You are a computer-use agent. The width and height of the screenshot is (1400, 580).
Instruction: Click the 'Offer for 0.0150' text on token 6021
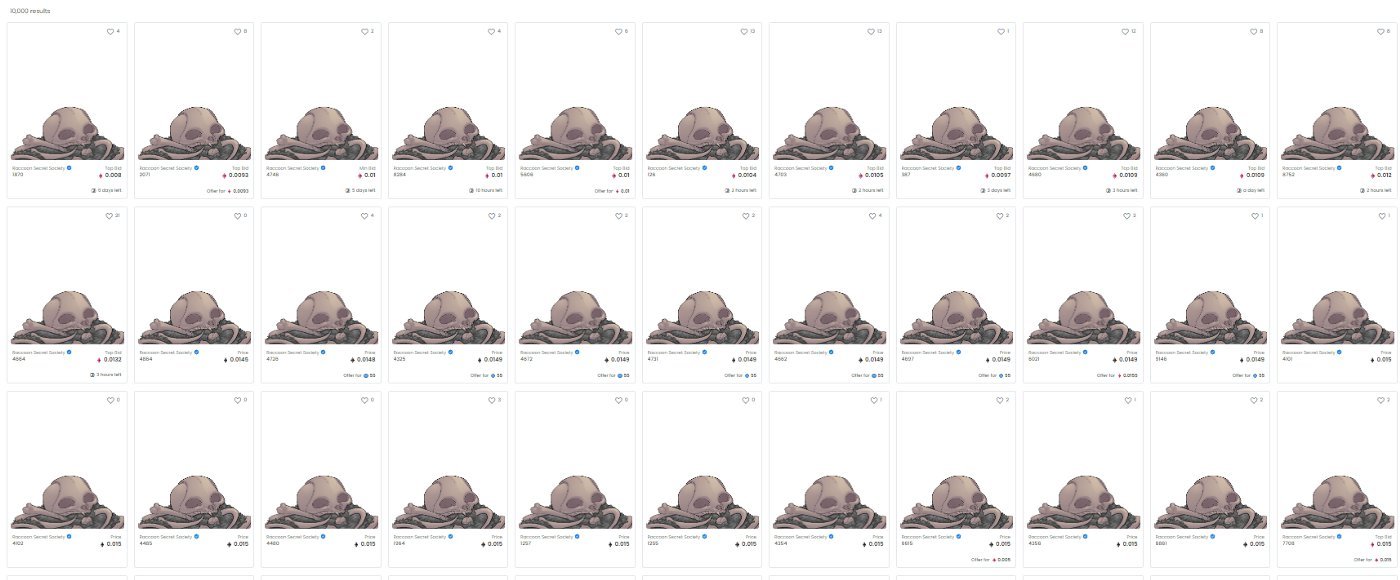point(1117,374)
